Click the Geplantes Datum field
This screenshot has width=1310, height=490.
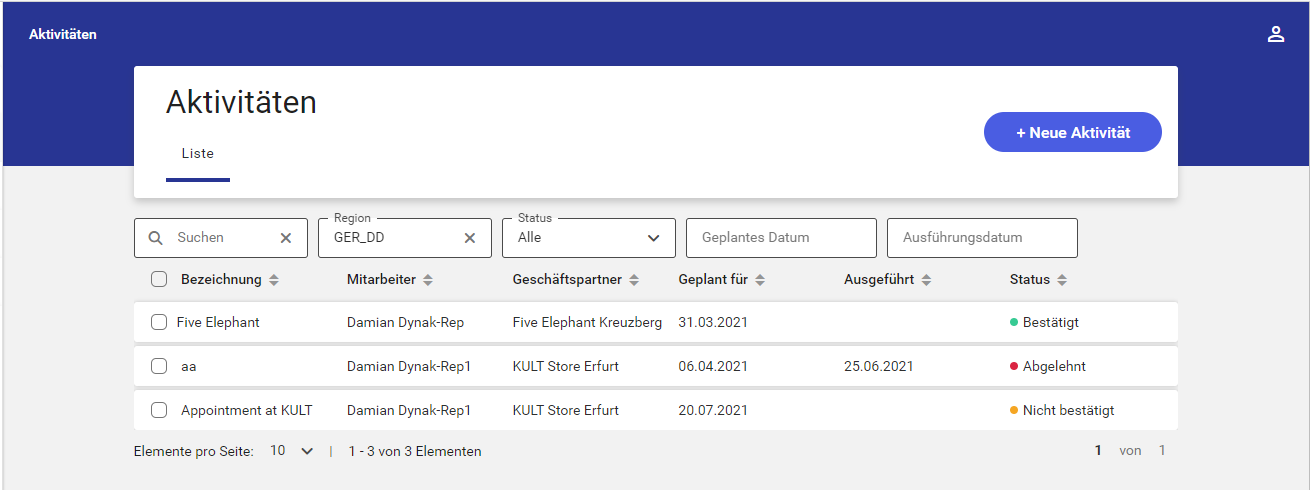click(780, 238)
